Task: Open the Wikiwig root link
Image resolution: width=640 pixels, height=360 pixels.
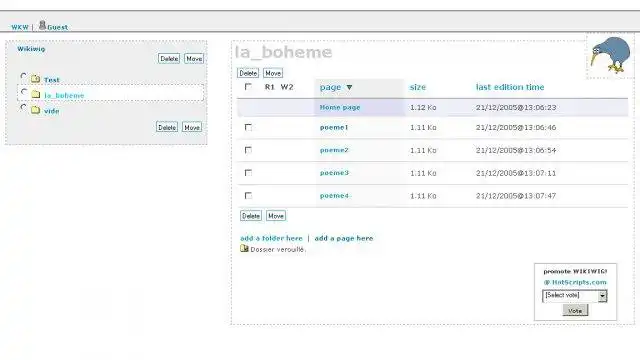Action: tap(31, 49)
